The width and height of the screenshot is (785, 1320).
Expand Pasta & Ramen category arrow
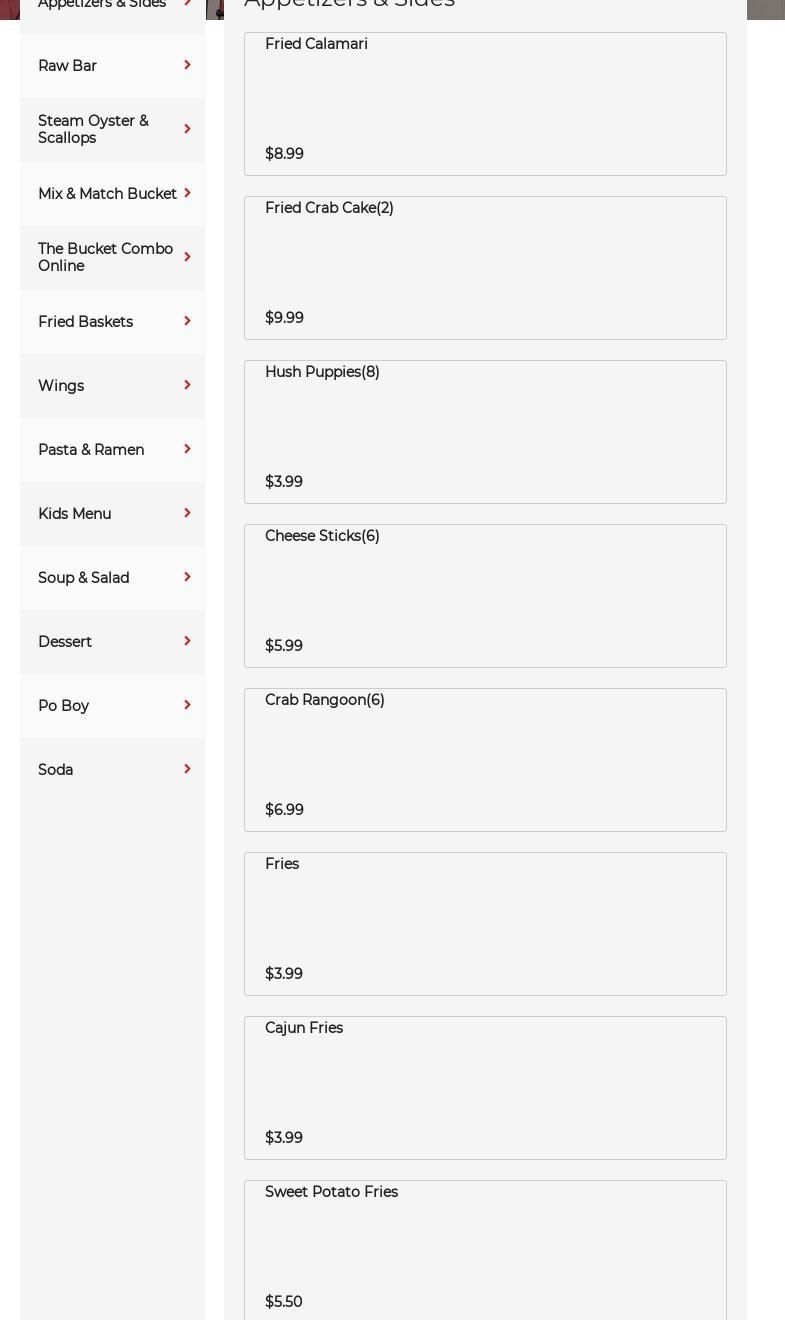(187, 450)
